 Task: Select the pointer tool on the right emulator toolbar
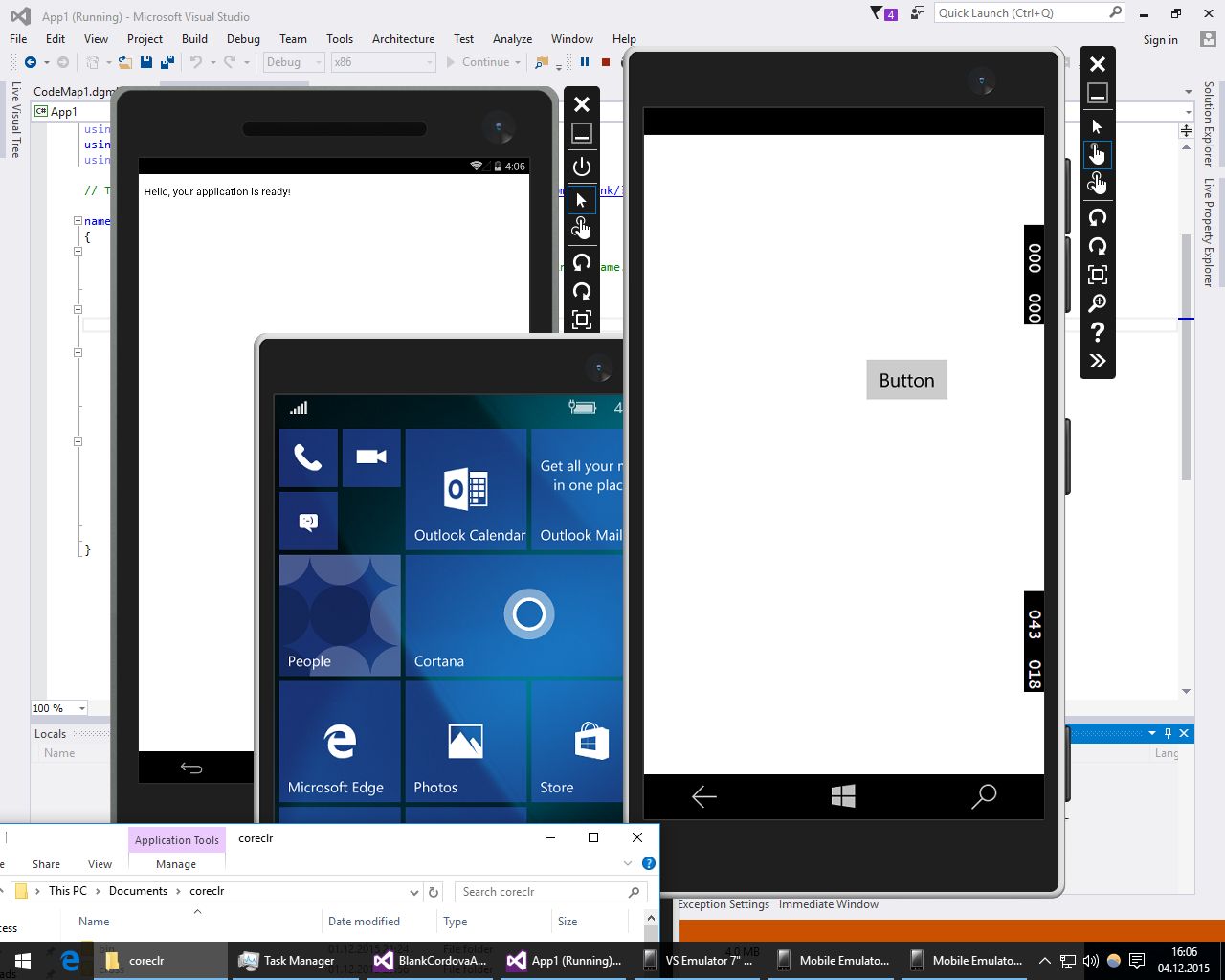pos(1098,126)
